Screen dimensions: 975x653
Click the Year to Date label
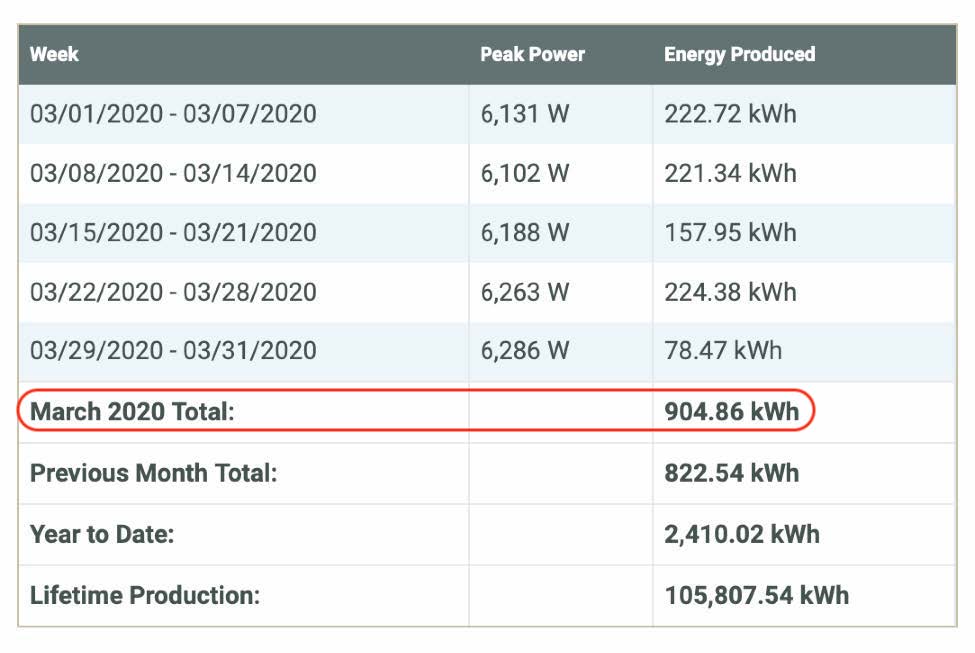(102, 534)
